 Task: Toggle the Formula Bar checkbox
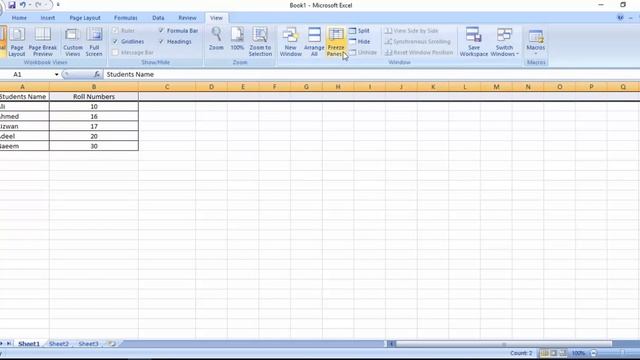(161, 31)
